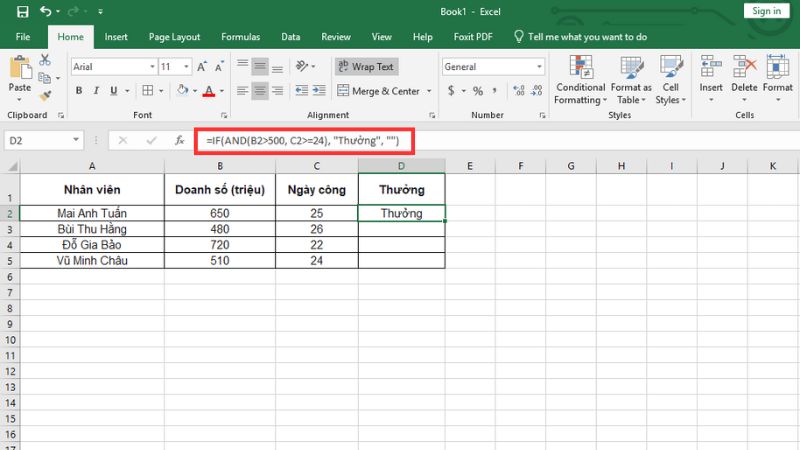Expand the General number format dropdown

[x=540, y=67]
